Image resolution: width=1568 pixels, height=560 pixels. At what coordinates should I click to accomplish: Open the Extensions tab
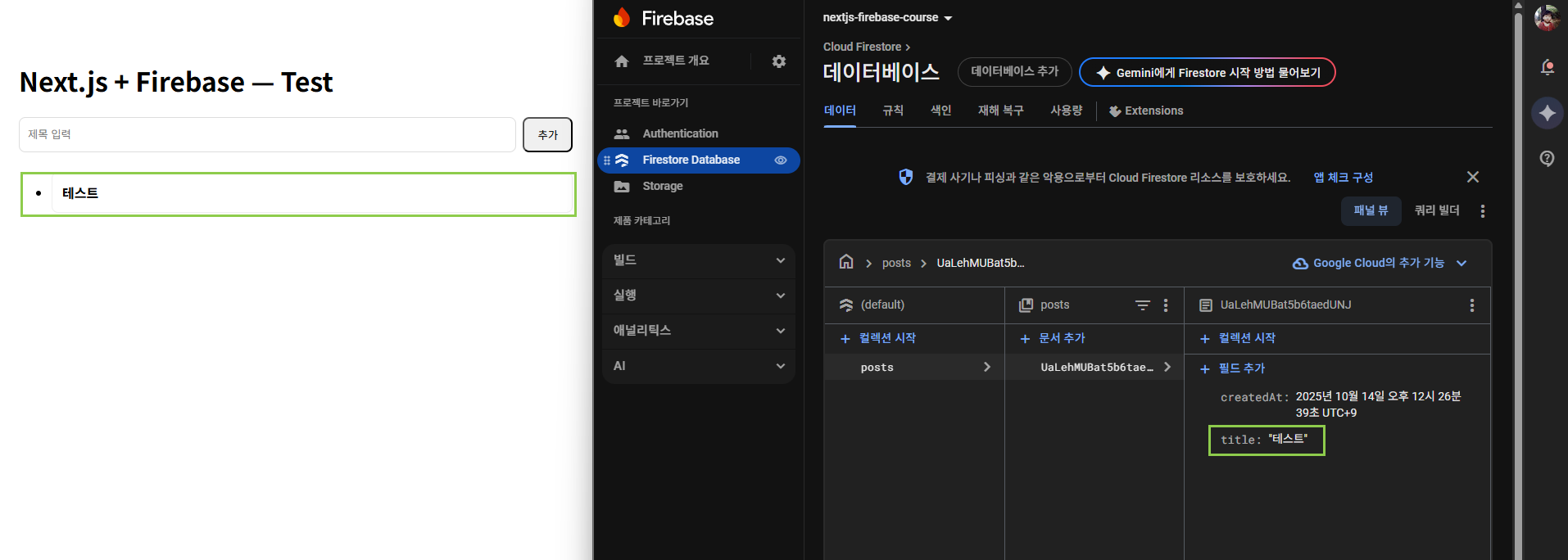point(1146,111)
